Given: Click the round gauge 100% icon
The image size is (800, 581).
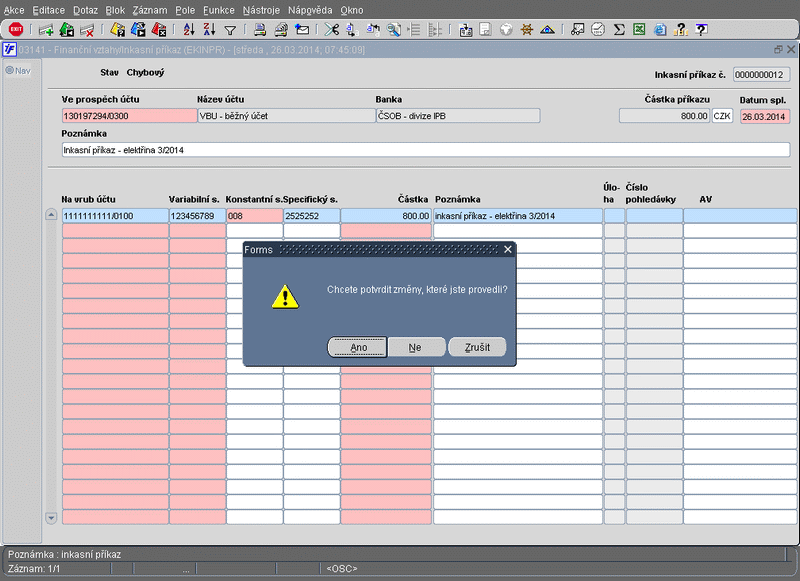Looking at the screenshot, I should coord(598,30).
